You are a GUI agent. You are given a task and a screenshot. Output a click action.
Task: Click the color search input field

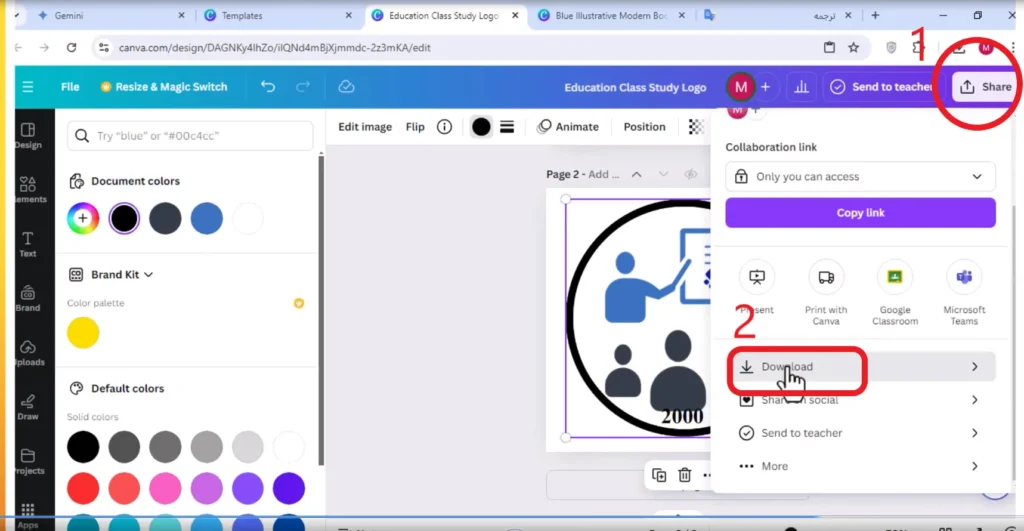click(x=190, y=136)
